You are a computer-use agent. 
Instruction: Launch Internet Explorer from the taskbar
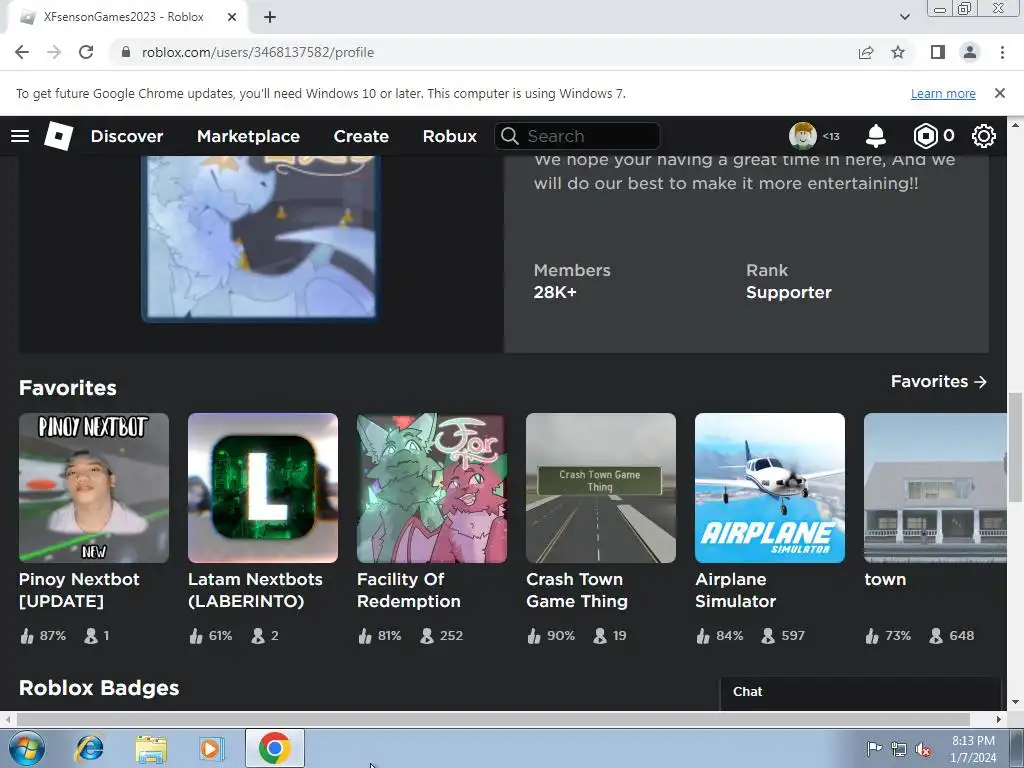(x=89, y=748)
